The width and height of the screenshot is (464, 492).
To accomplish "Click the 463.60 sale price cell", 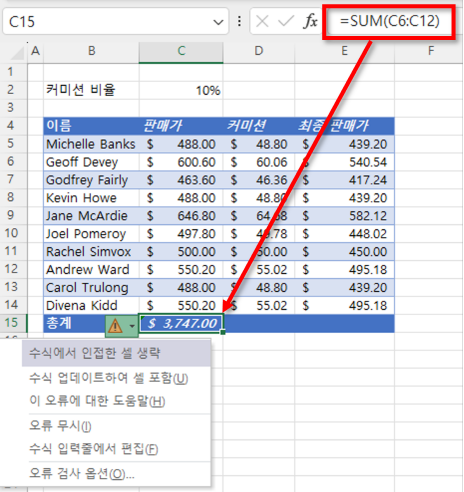I will click(x=181, y=180).
